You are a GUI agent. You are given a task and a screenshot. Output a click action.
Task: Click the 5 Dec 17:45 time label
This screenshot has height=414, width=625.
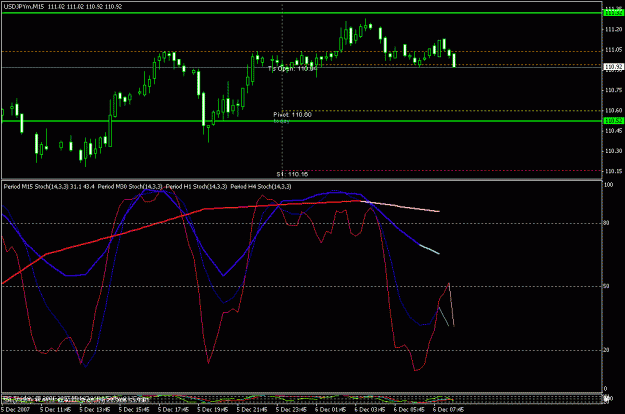(173, 410)
